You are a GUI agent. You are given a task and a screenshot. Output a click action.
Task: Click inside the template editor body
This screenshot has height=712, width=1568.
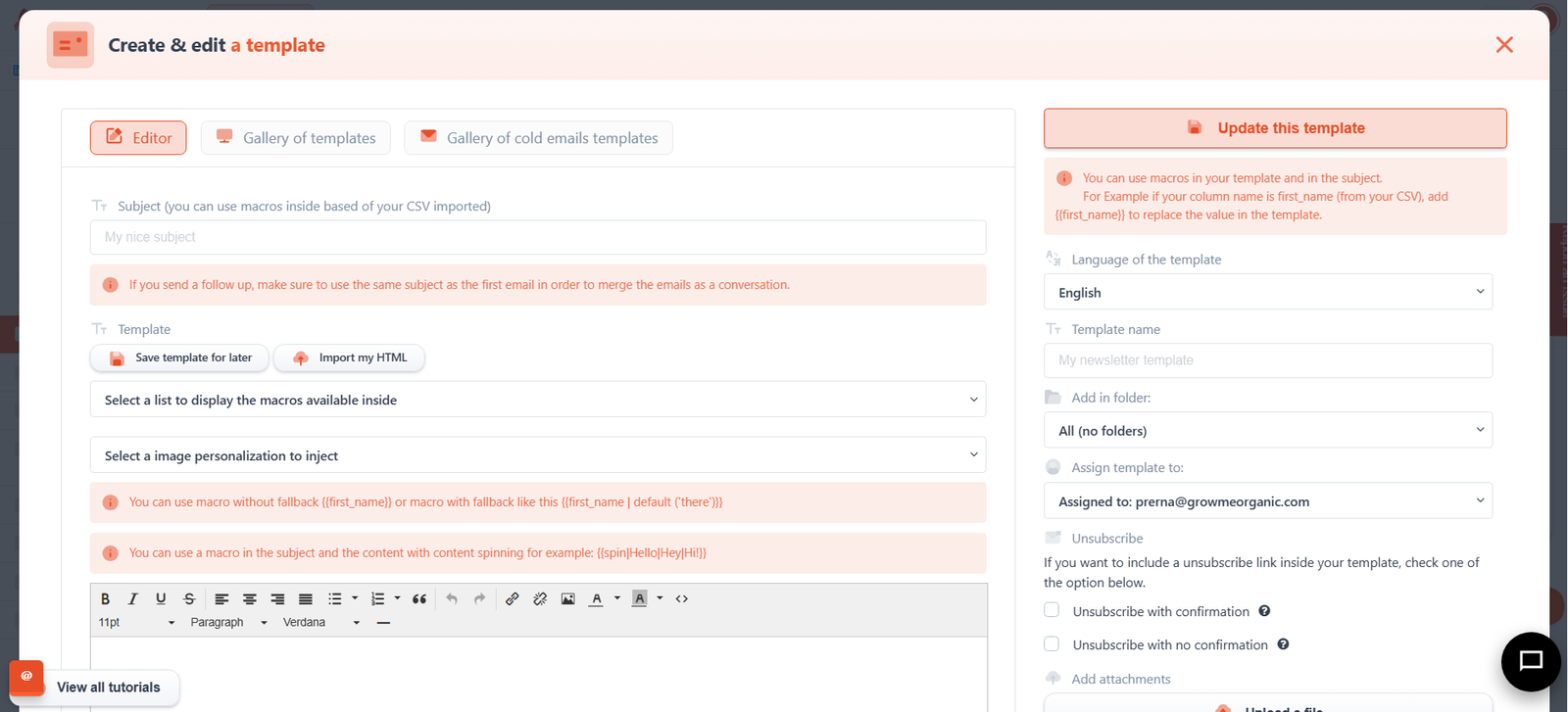pyautogui.click(x=539, y=675)
